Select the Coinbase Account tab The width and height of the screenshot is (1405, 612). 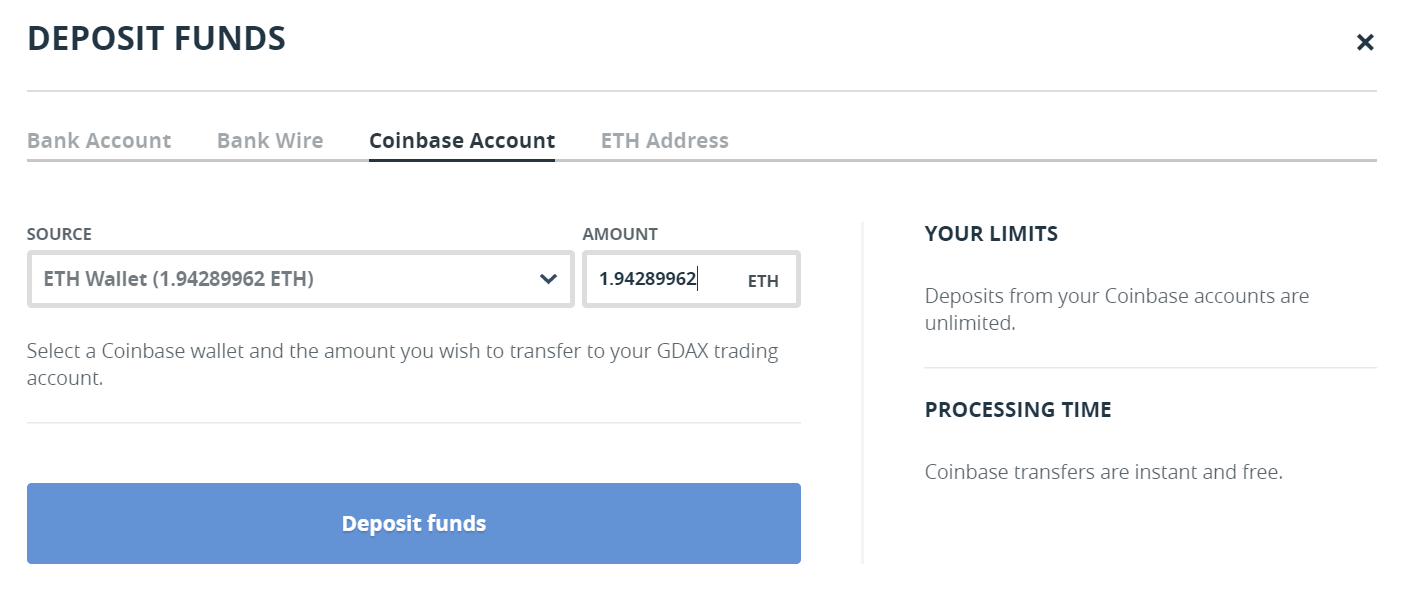point(462,141)
